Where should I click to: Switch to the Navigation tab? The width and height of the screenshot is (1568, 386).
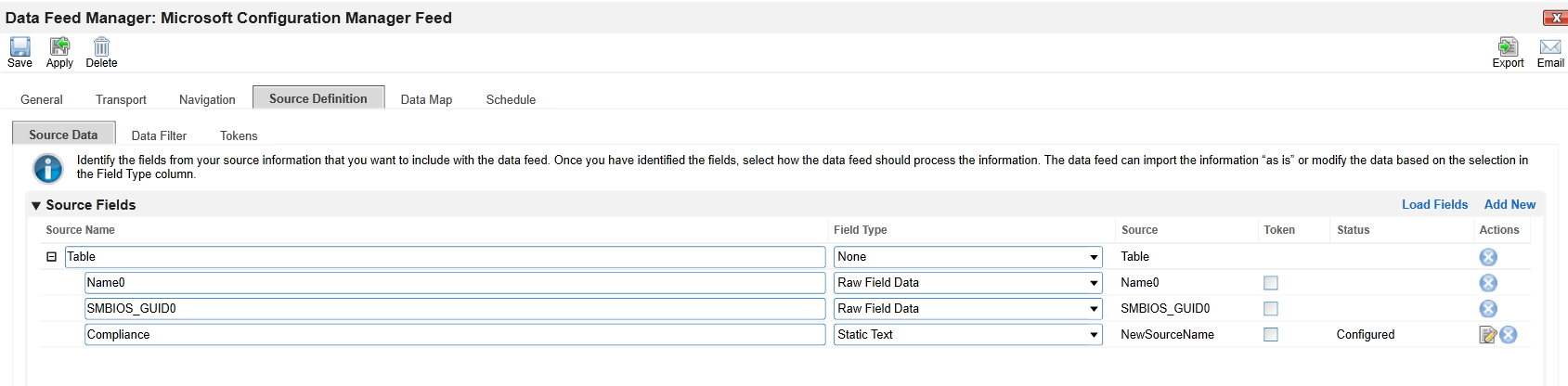[x=207, y=99]
